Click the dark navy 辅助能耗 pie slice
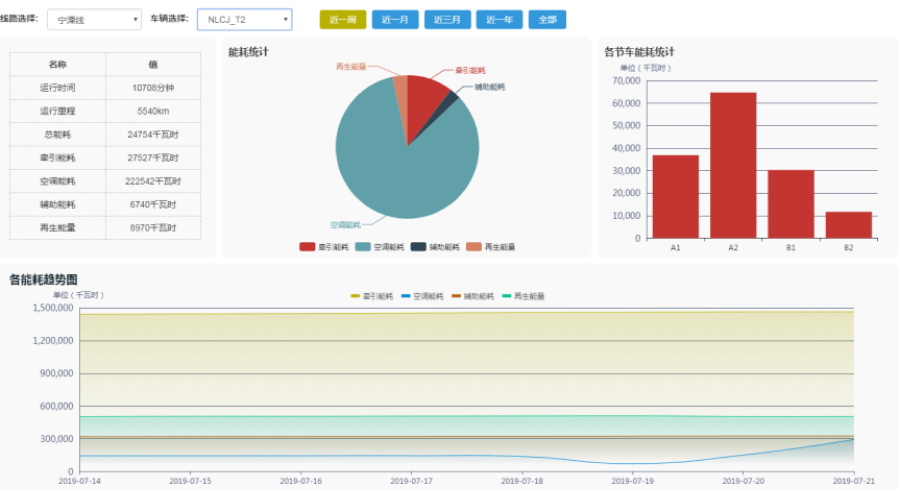This screenshot has width=900, height=491. 449,101
